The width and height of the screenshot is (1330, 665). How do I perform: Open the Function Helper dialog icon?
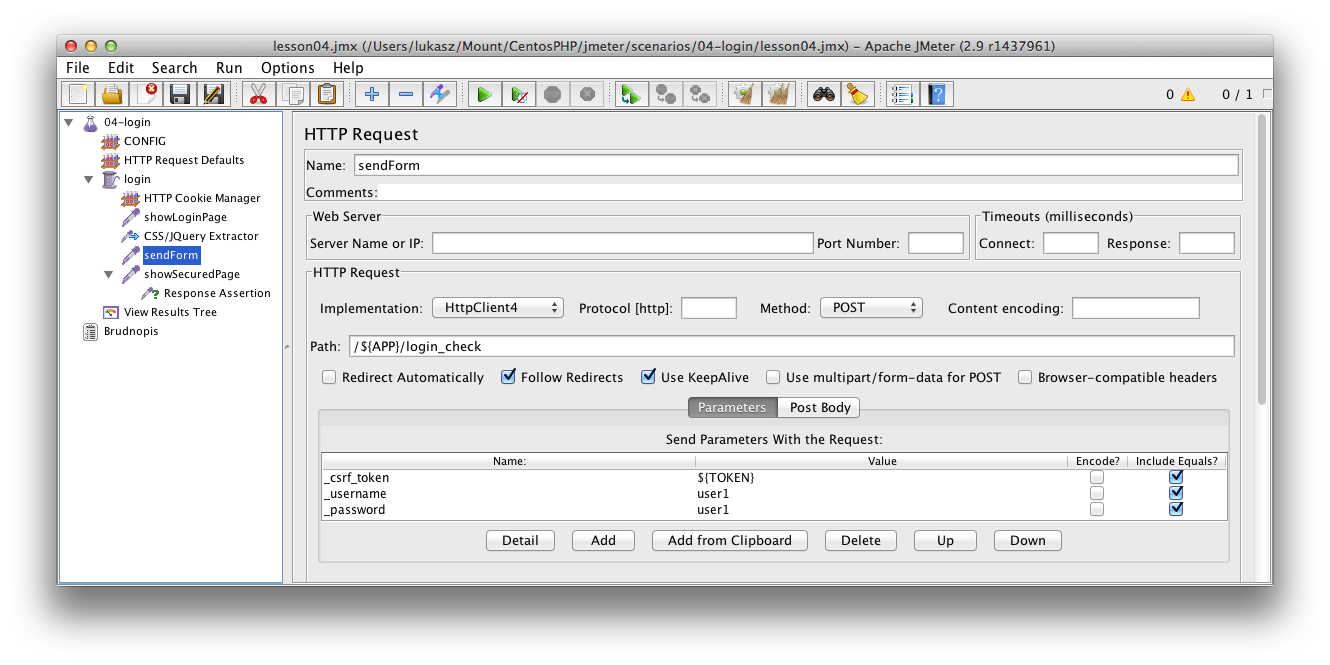point(902,94)
